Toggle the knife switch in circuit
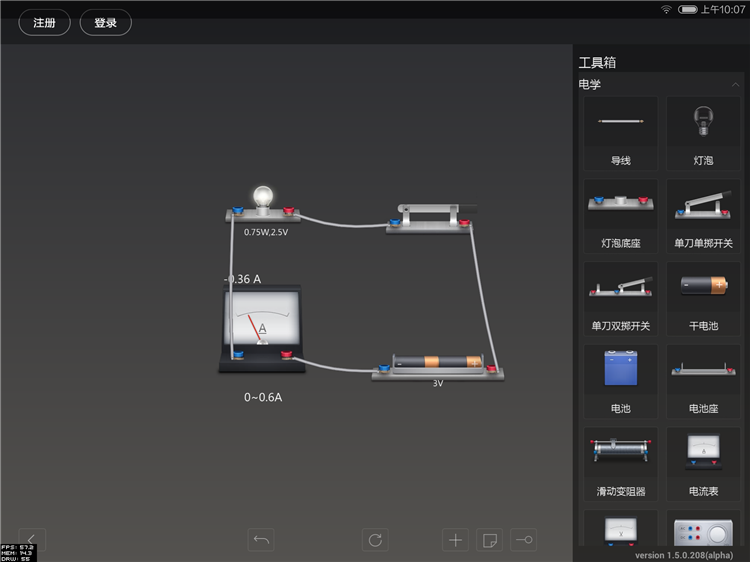This screenshot has width=750, height=562. (438, 209)
